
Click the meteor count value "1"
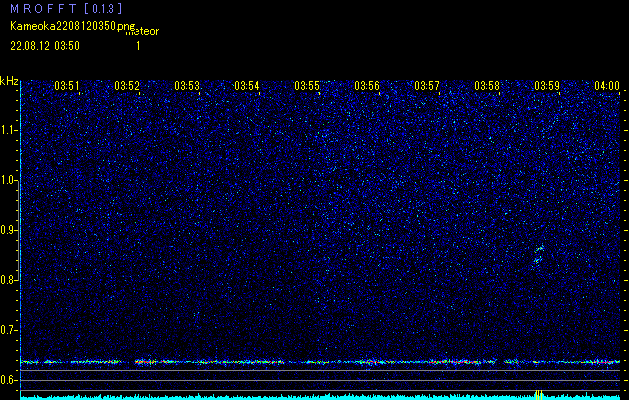point(138,46)
